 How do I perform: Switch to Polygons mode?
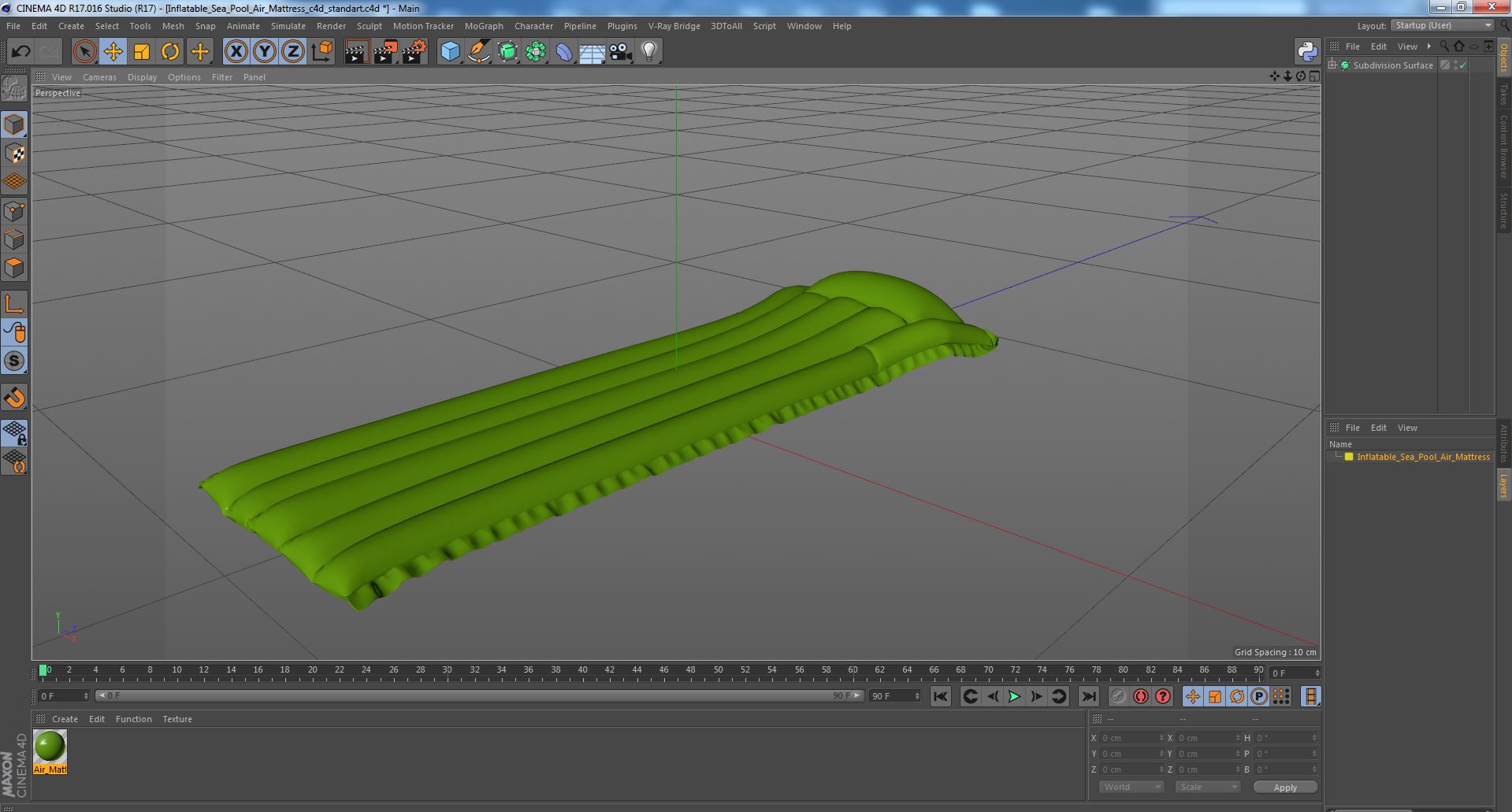pyautogui.click(x=14, y=268)
